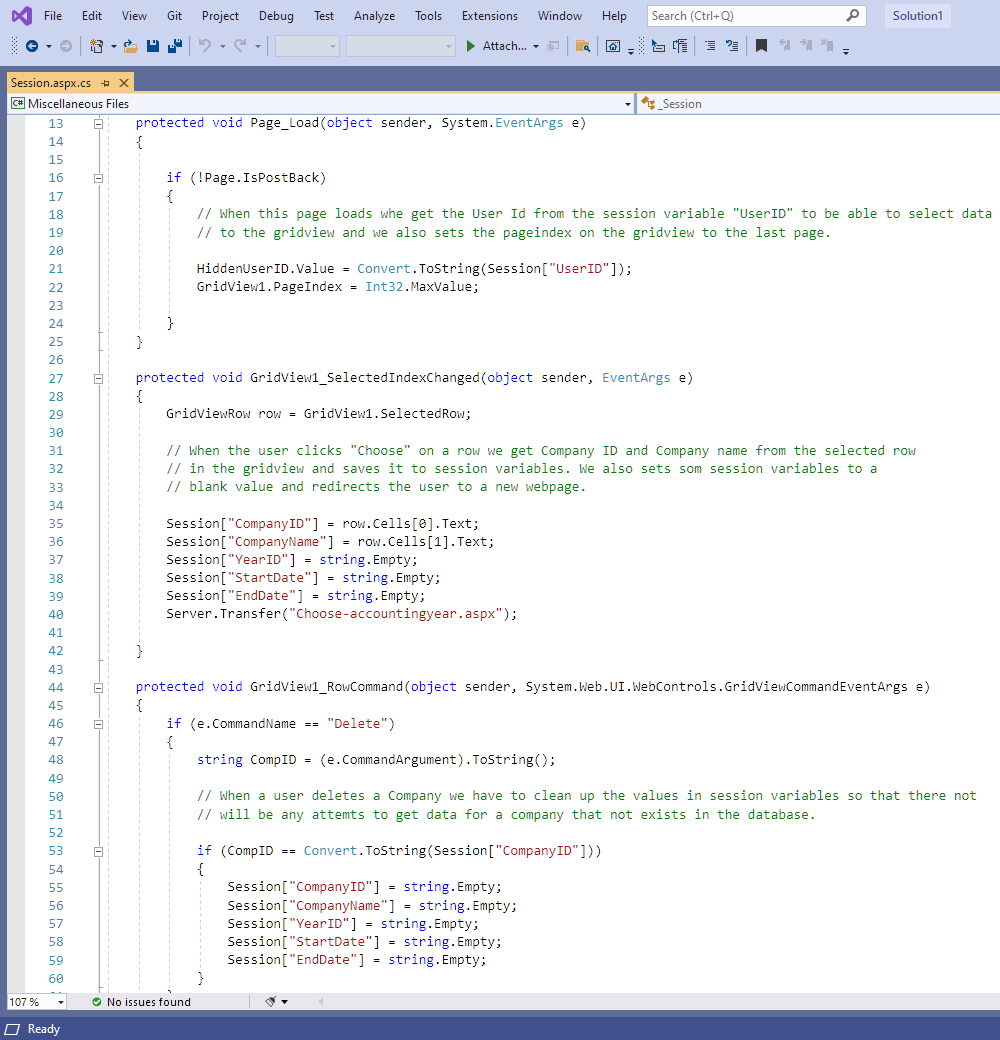The height and width of the screenshot is (1040, 1000).
Task: Open the Attach dropdown arrow
Action: coord(536,46)
